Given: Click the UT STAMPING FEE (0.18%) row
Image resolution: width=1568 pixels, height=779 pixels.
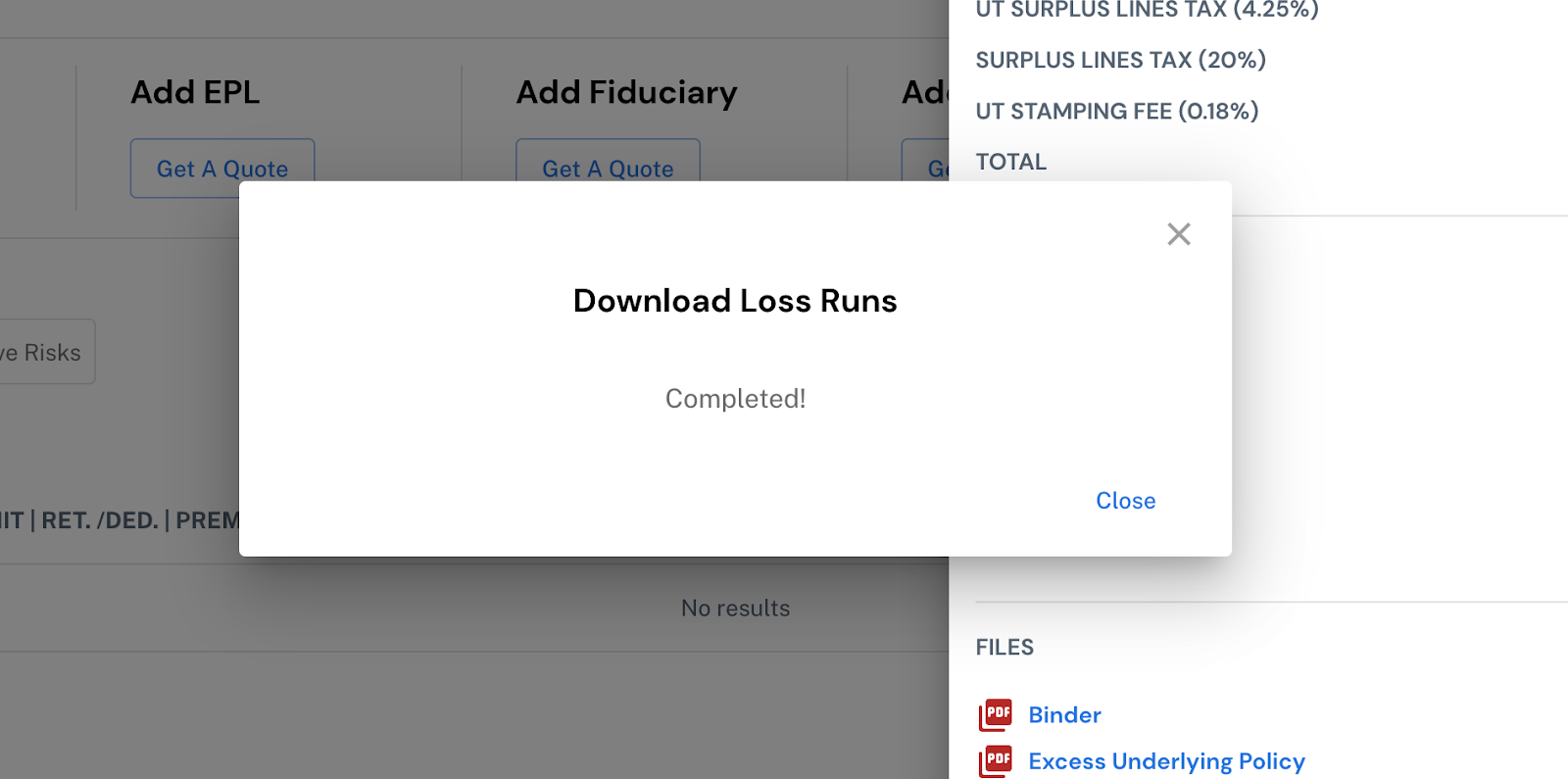Looking at the screenshot, I should coord(1116,111).
